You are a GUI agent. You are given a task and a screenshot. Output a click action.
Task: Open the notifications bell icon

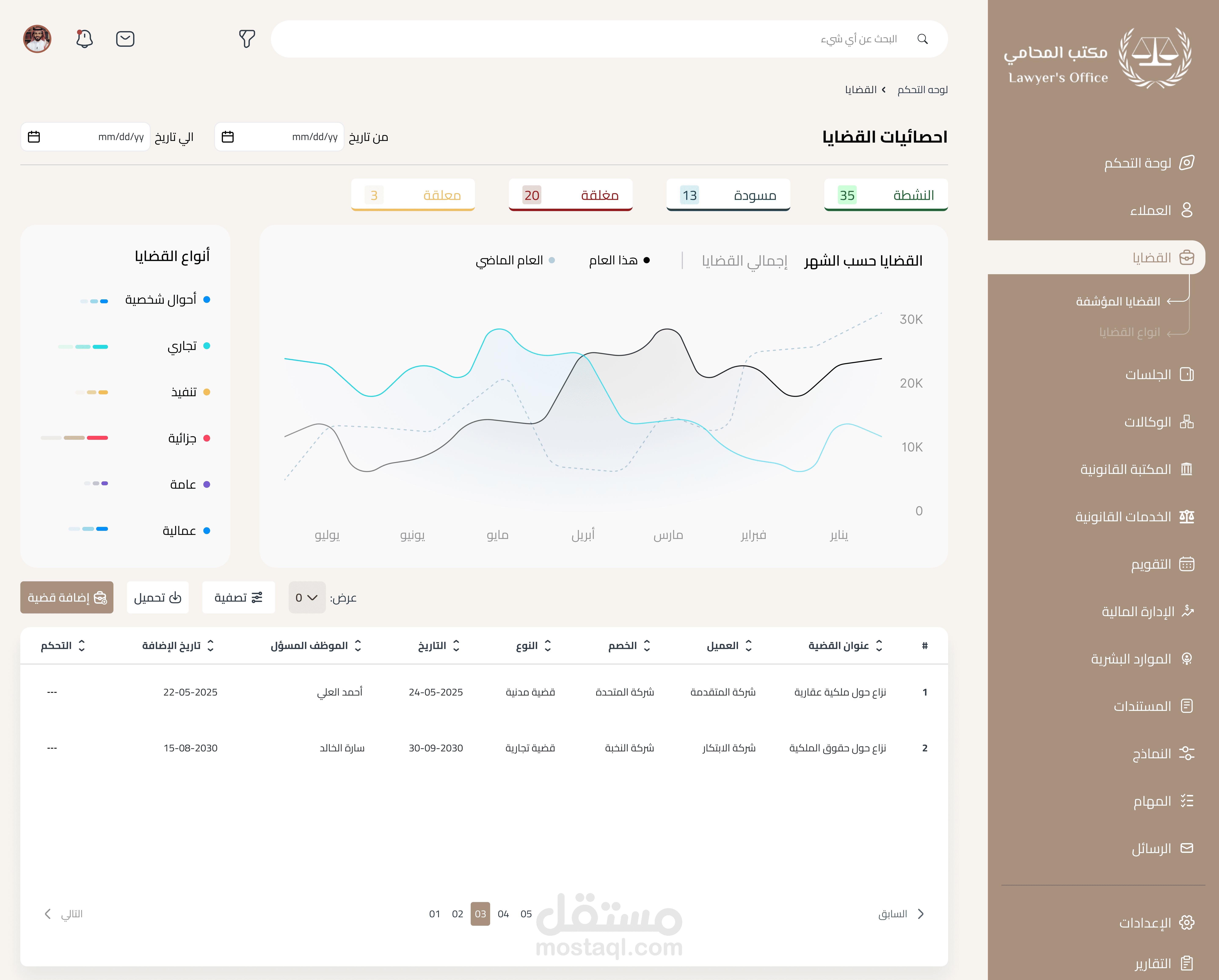pyautogui.click(x=84, y=39)
